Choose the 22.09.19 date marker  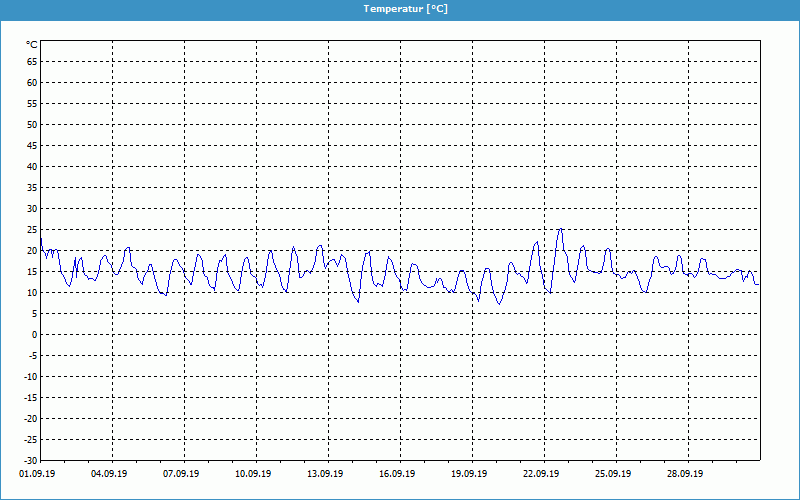(x=542, y=474)
